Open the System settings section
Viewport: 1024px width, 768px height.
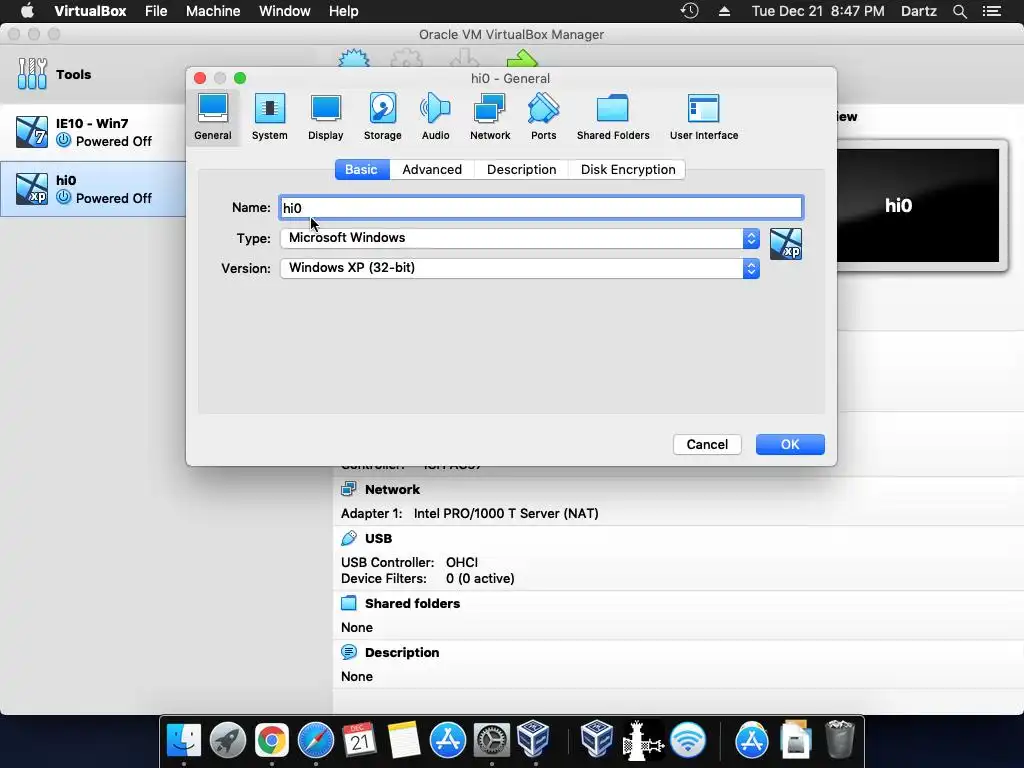[x=270, y=117]
